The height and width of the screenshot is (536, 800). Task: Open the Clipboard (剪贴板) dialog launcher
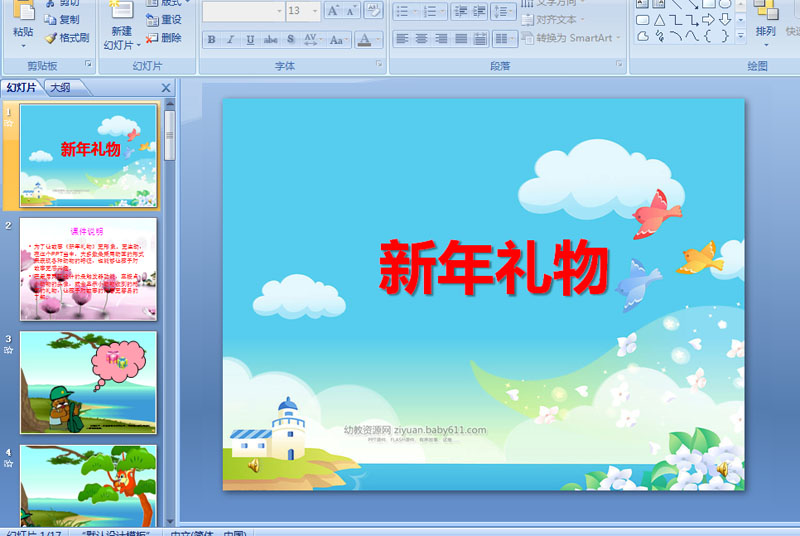[88, 64]
